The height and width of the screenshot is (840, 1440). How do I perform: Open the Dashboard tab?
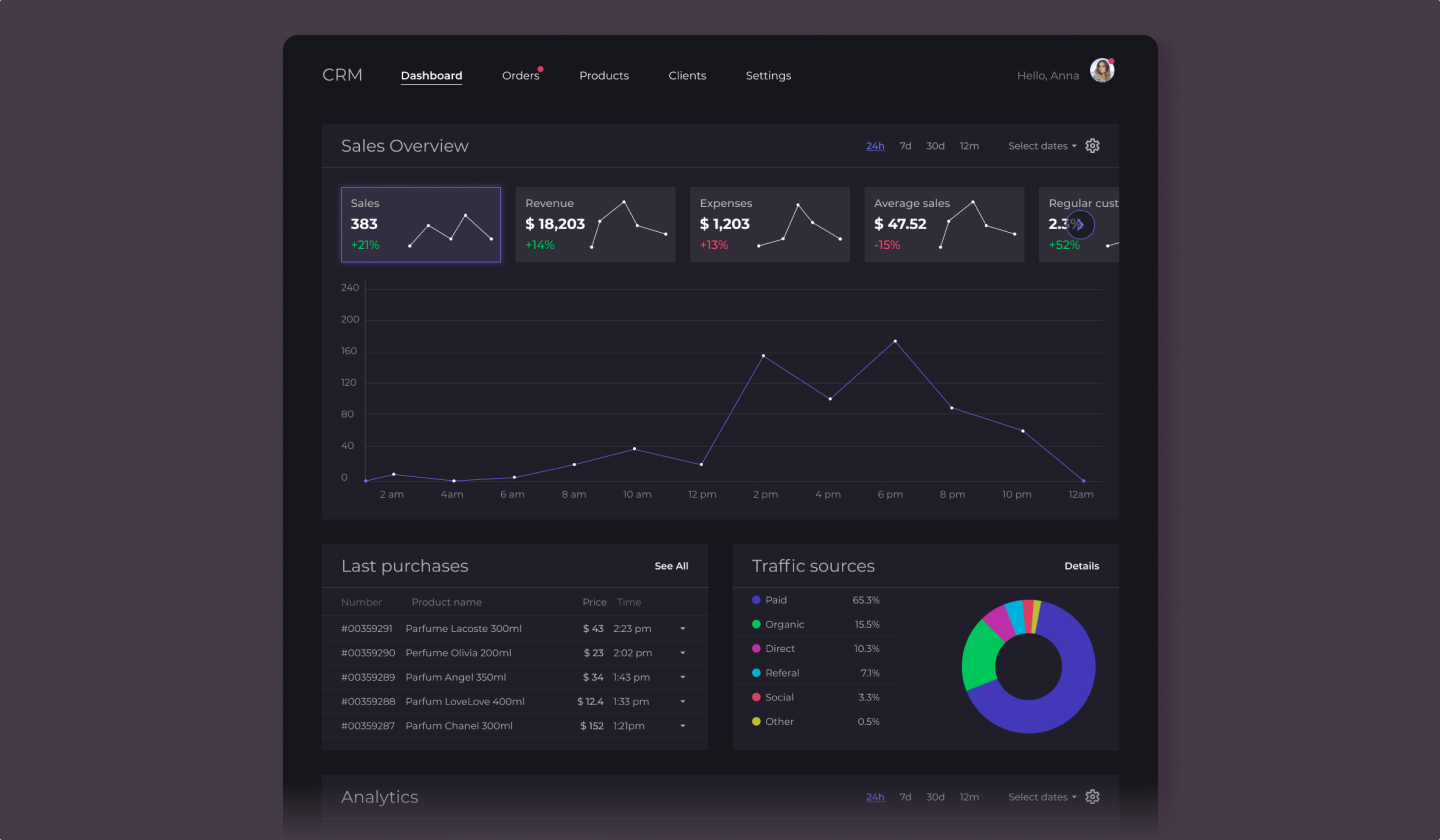431,76
